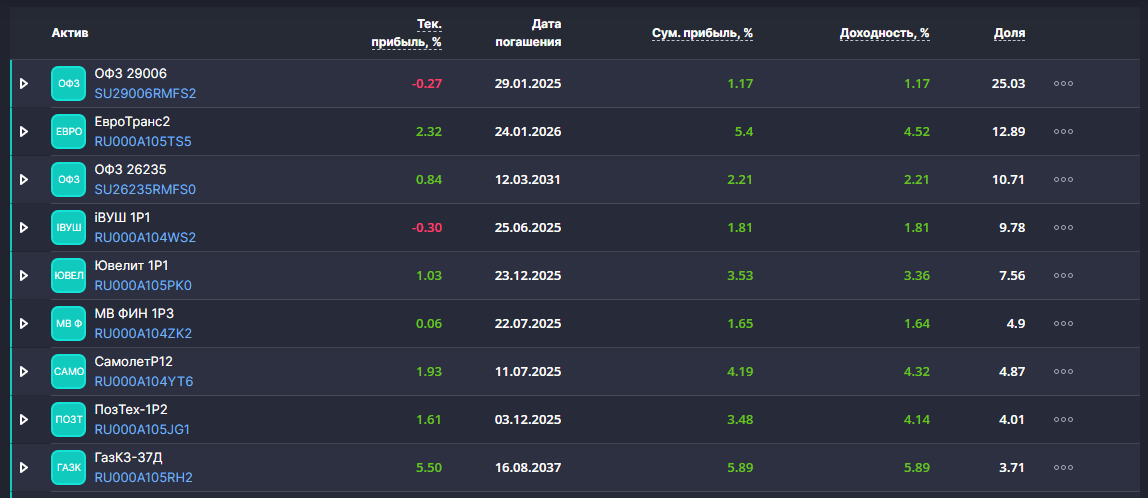Expand the СамолетР12 row
Image resolution: width=1148 pixels, height=498 pixels.
23,371
